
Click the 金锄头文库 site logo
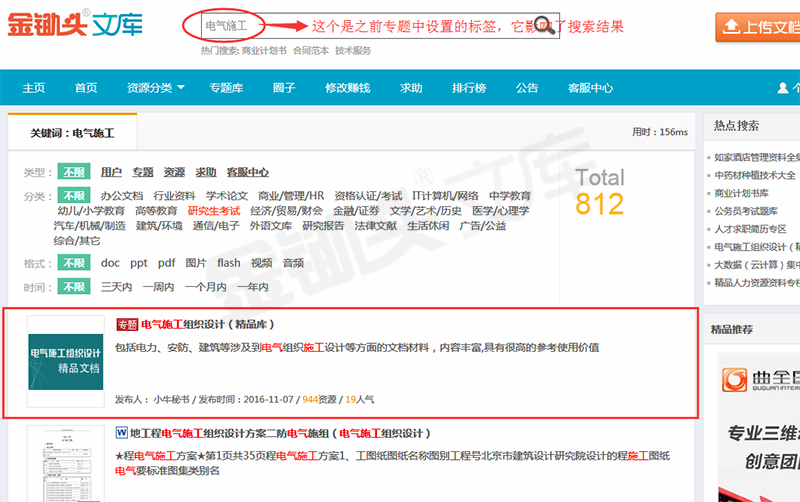click(x=74, y=26)
